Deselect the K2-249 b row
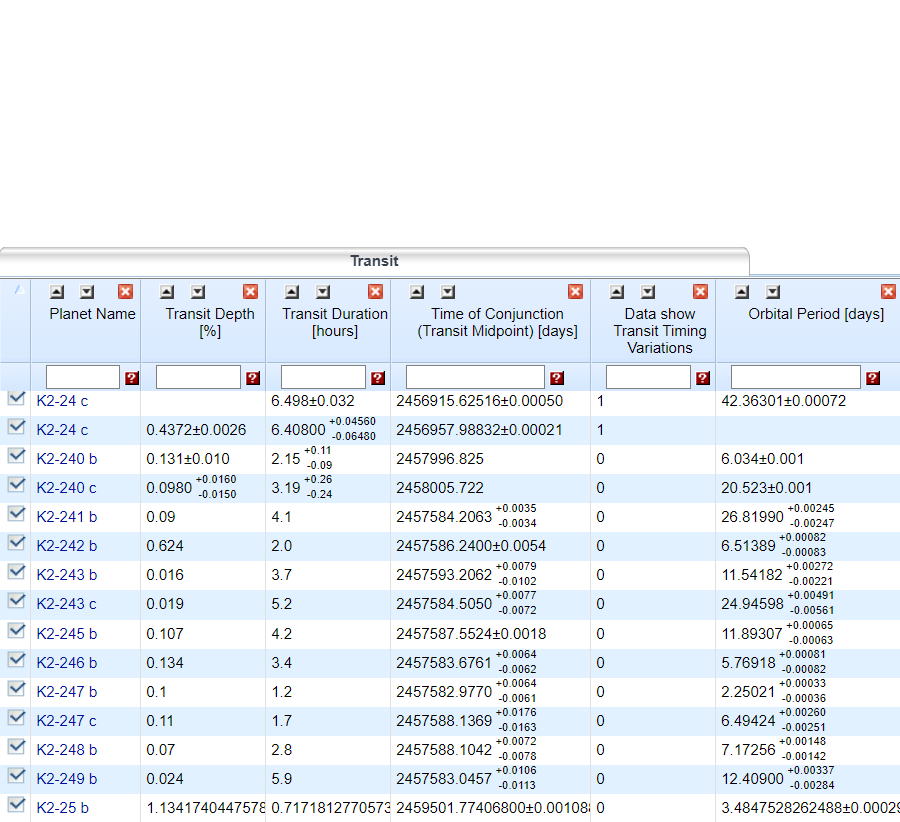This screenshot has height=822, width=900. 16,775
